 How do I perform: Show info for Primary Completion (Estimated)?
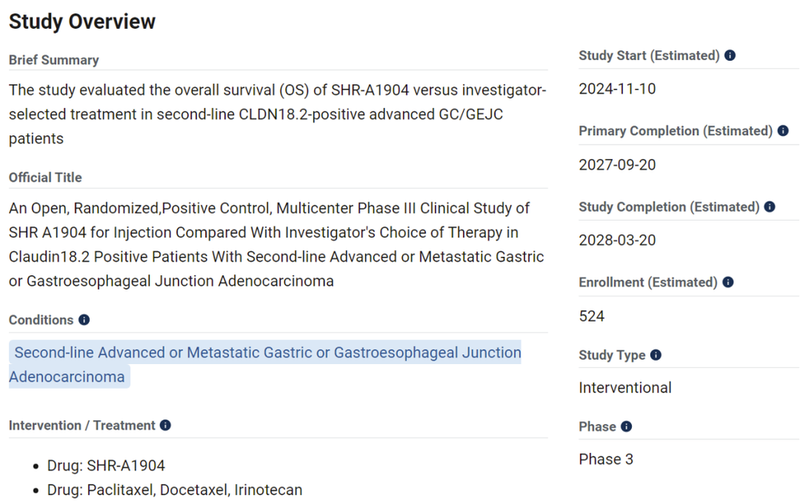click(783, 131)
